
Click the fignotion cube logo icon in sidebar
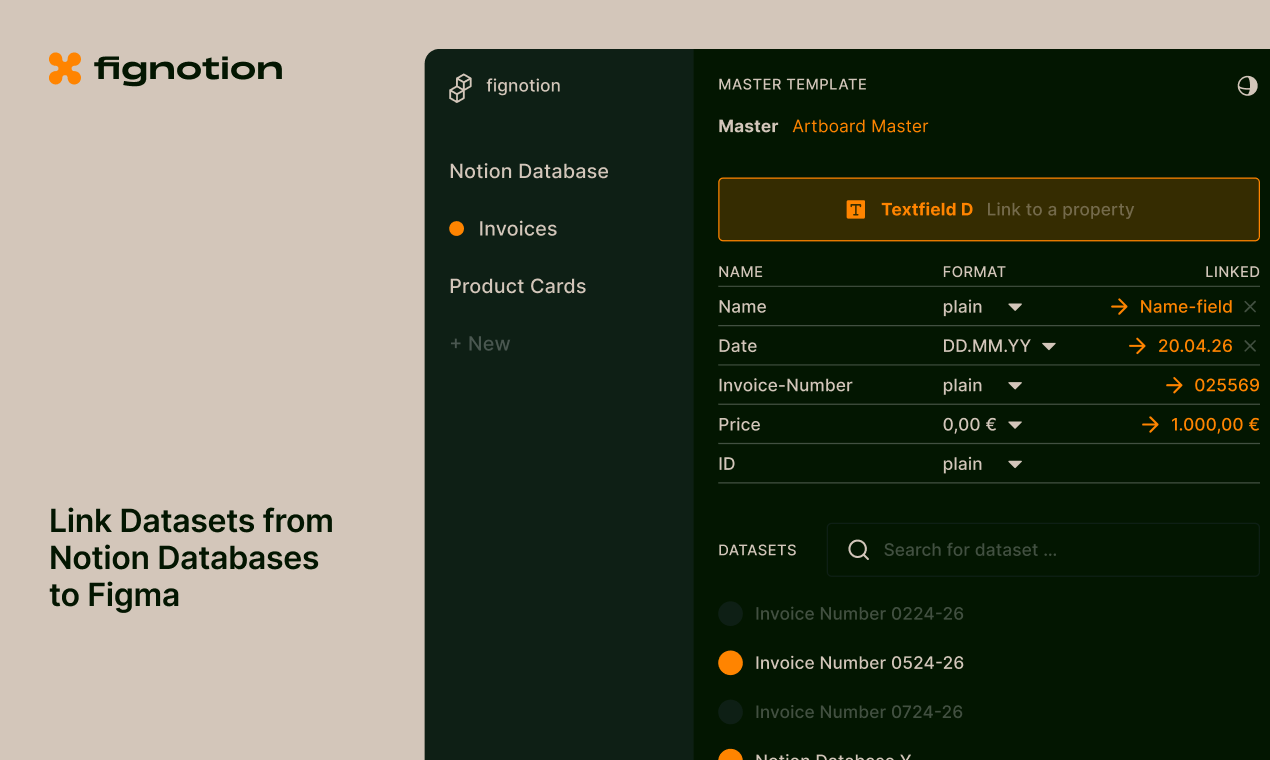click(460, 88)
